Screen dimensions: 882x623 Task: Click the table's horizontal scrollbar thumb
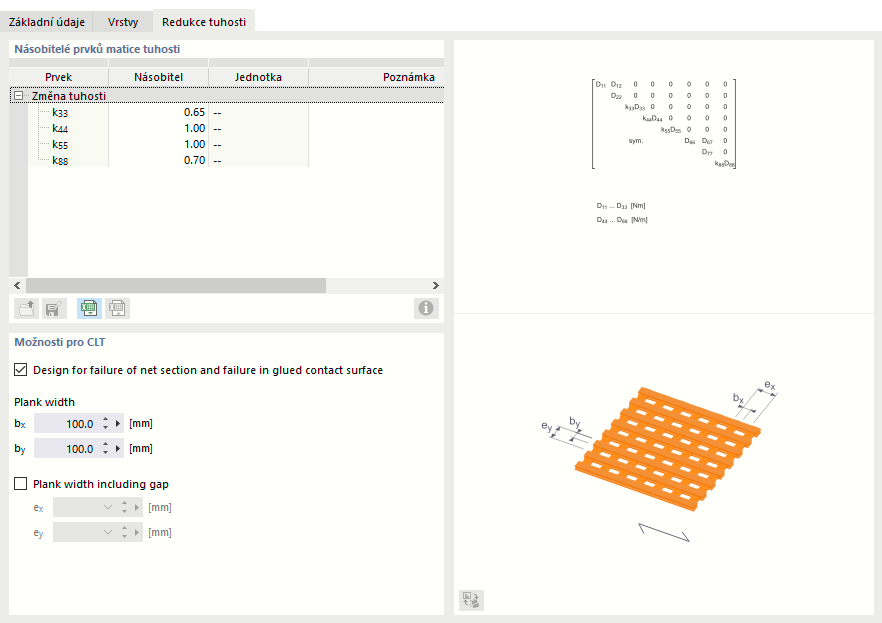coord(177,285)
